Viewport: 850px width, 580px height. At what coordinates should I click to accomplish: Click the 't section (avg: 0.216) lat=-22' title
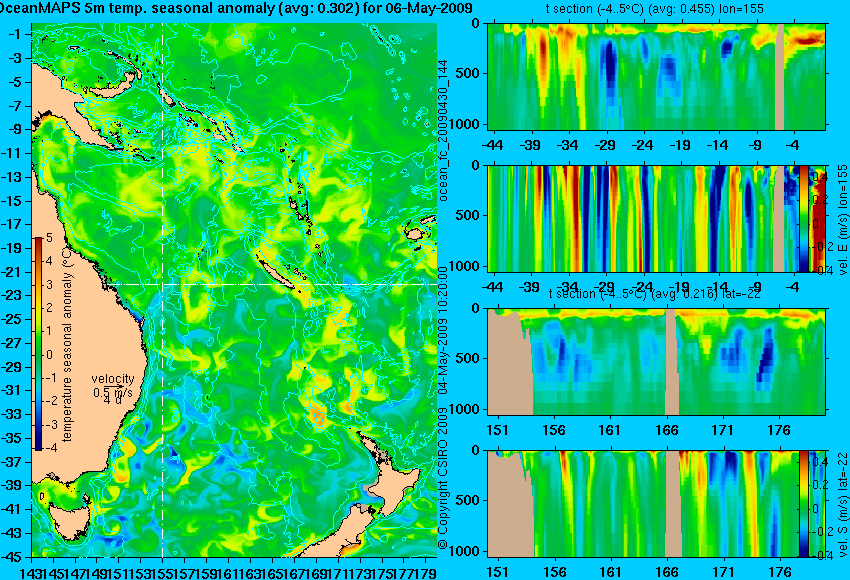pos(655,293)
